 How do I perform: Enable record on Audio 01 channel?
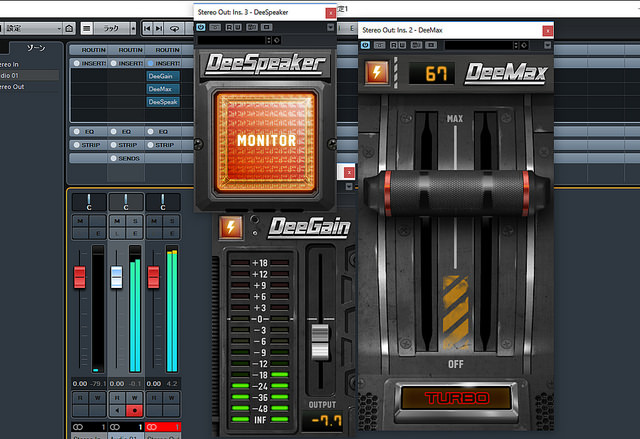tap(135, 410)
